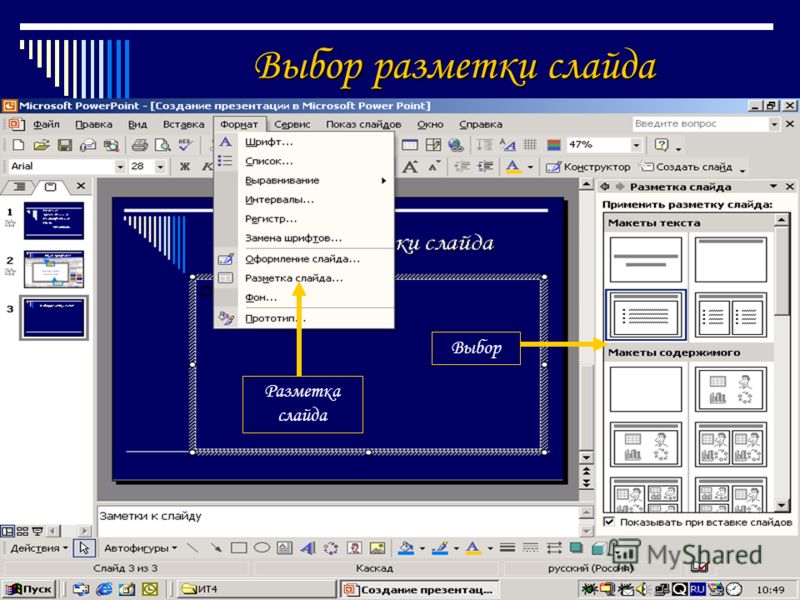The width and height of the screenshot is (800, 600).
Task: Click the Insert Picture icon
Action: pyautogui.click(x=377, y=548)
